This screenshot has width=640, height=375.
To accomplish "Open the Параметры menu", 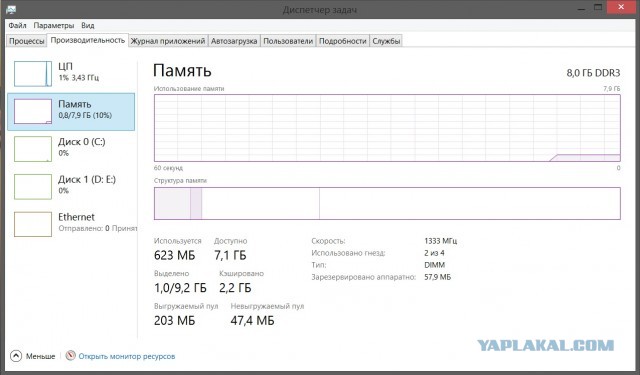I will pyautogui.click(x=54, y=25).
